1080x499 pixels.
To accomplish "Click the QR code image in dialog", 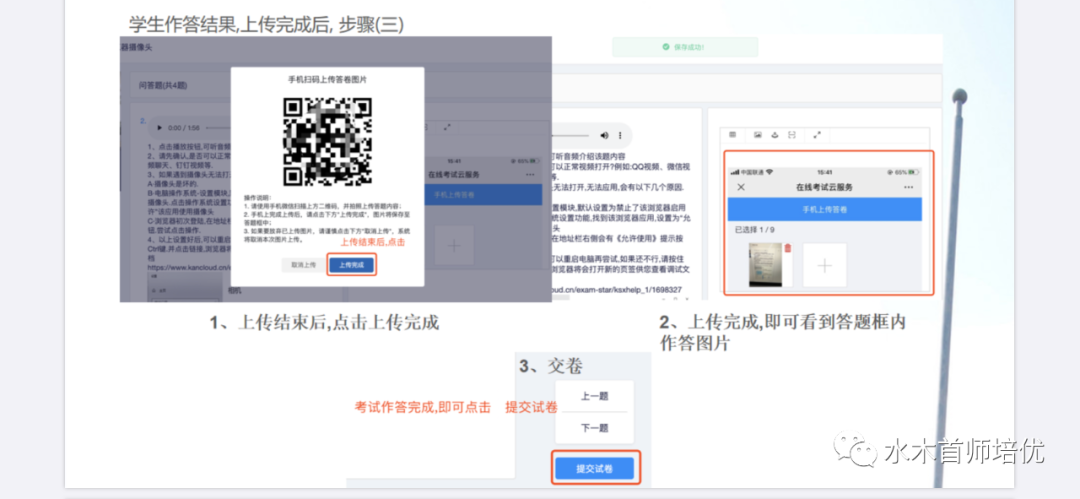I will 327,142.
